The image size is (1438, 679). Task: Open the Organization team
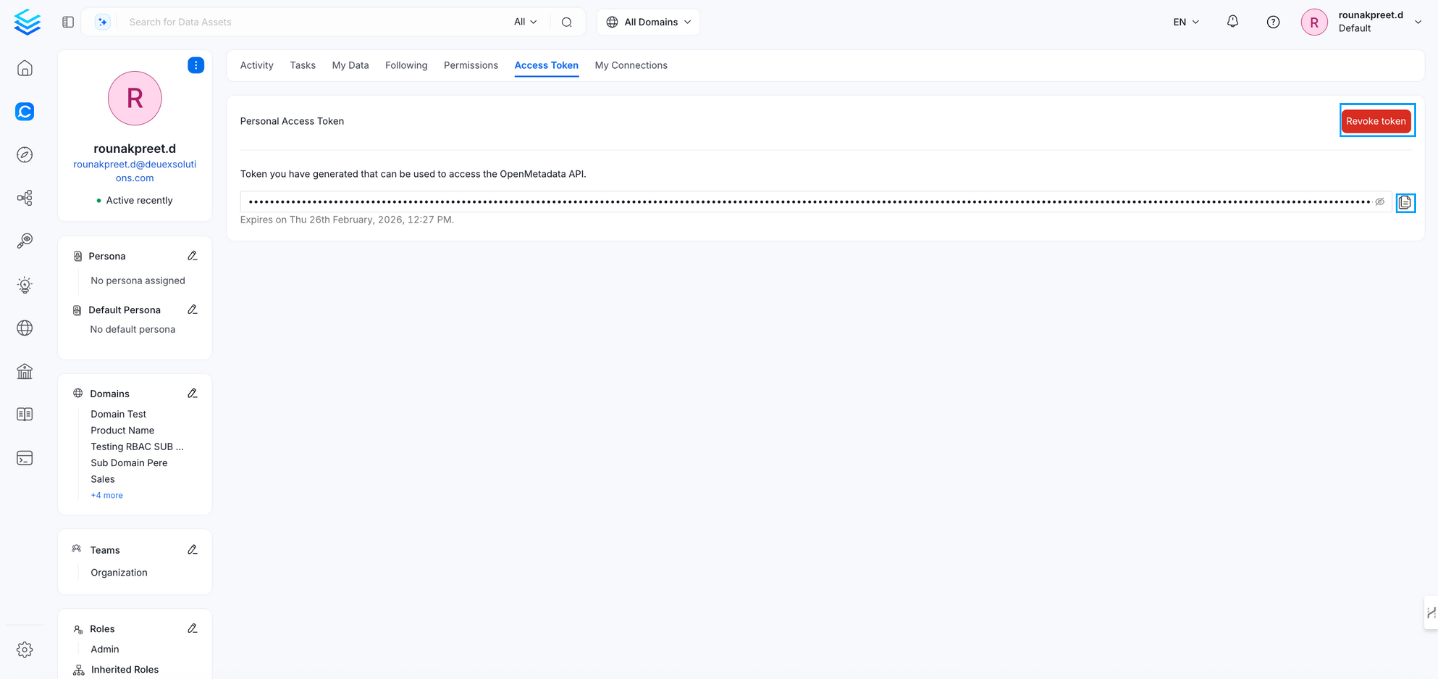point(119,573)
